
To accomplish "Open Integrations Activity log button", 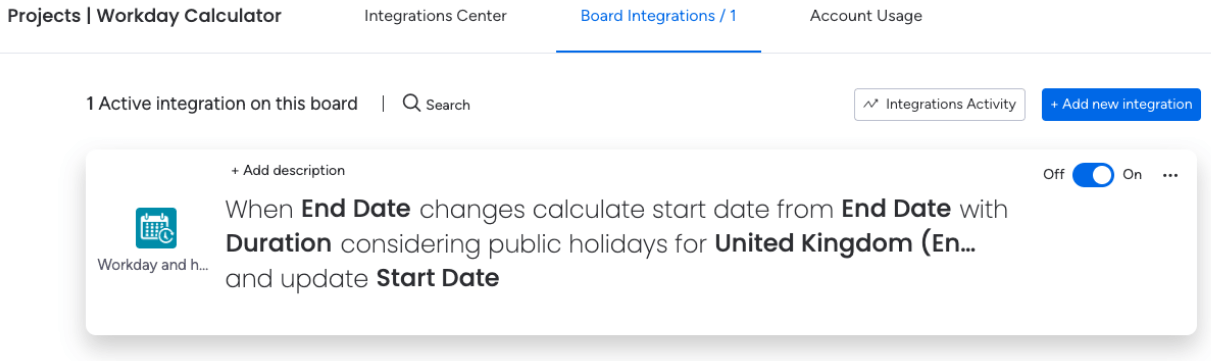I will pos(940,104).
